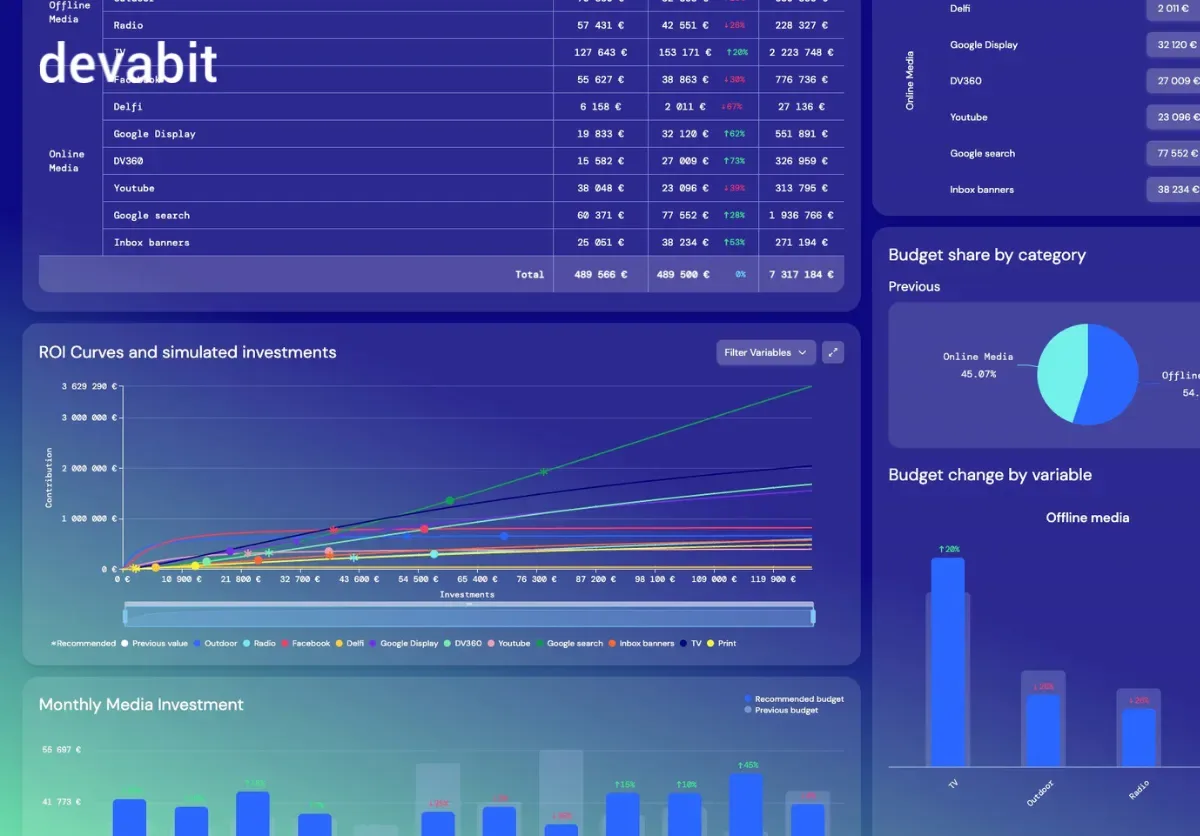This screenshot has height=836, width=1200.
Task: Toggle Recommended budget in Monthly Investment legend
Action: (794, 699)
